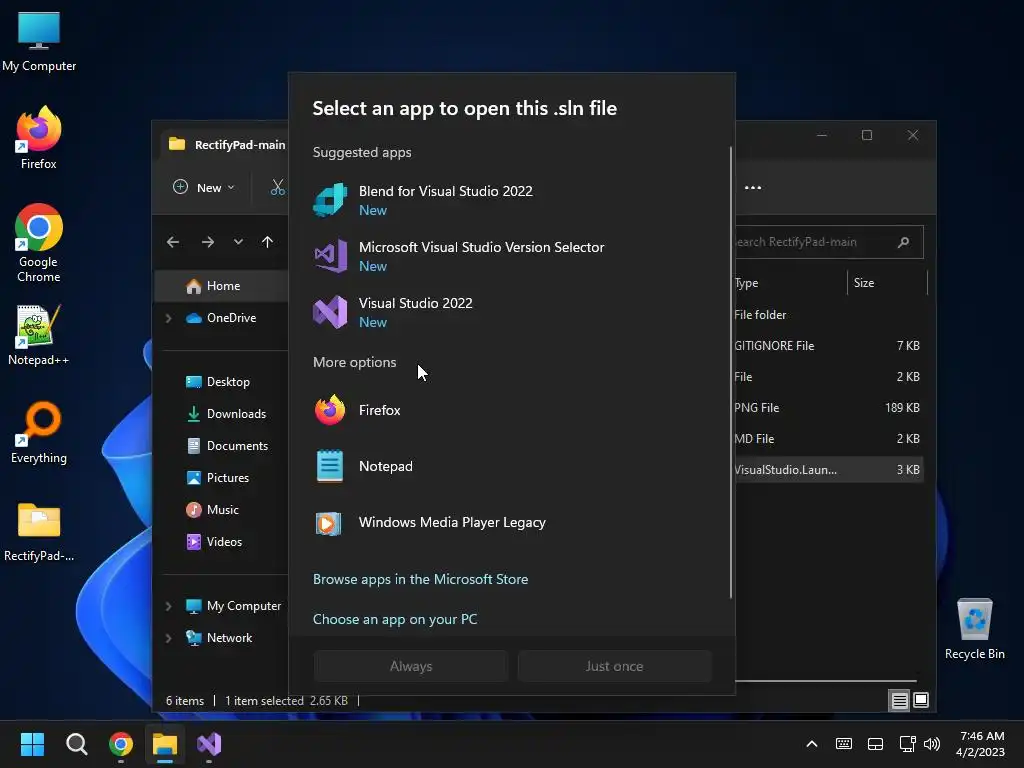1024x768 pixels.
Task: Open volume control in system tray
Action: [932, 744]
